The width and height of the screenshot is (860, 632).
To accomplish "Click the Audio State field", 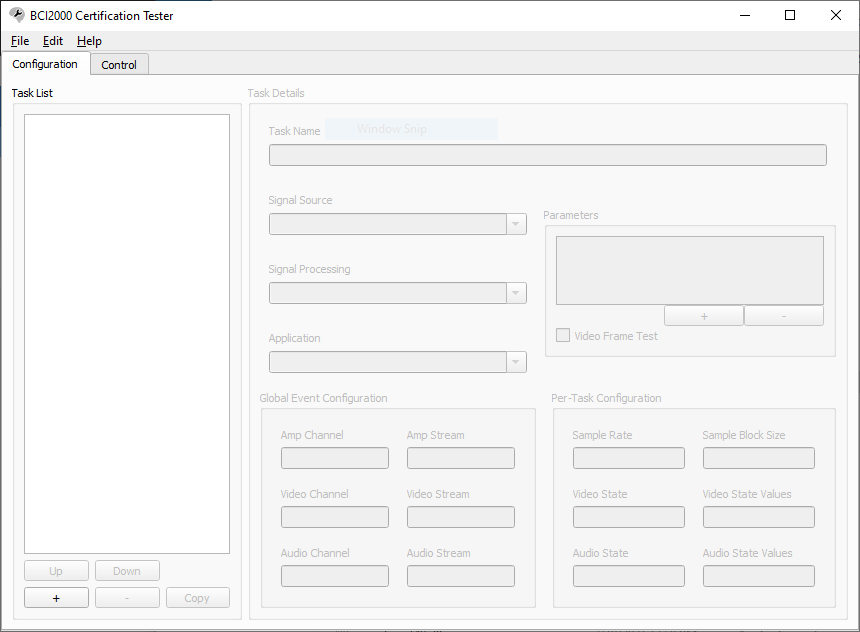I will coord(629,576).
